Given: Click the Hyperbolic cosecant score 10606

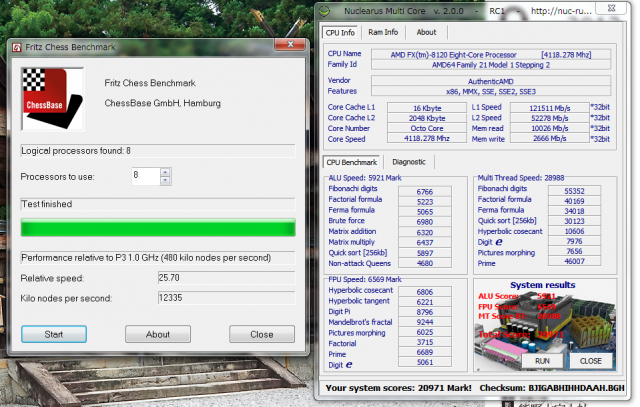Looking at the screenshot, I should pyautogui.click(x=574, y=231).
